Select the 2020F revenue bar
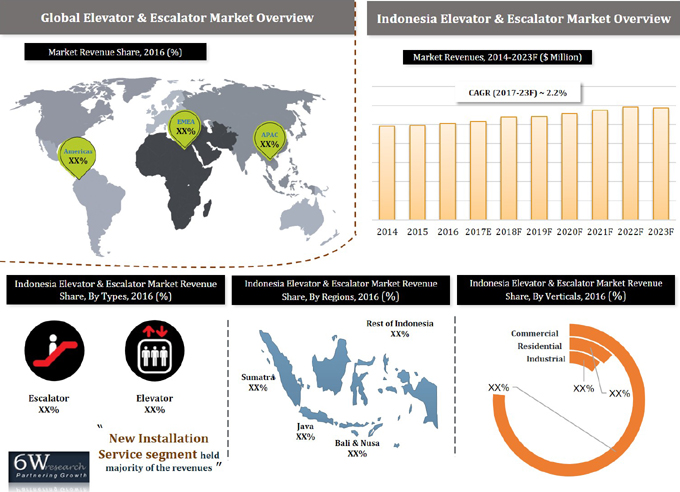680x492 pixels. (x=569, y=166)
